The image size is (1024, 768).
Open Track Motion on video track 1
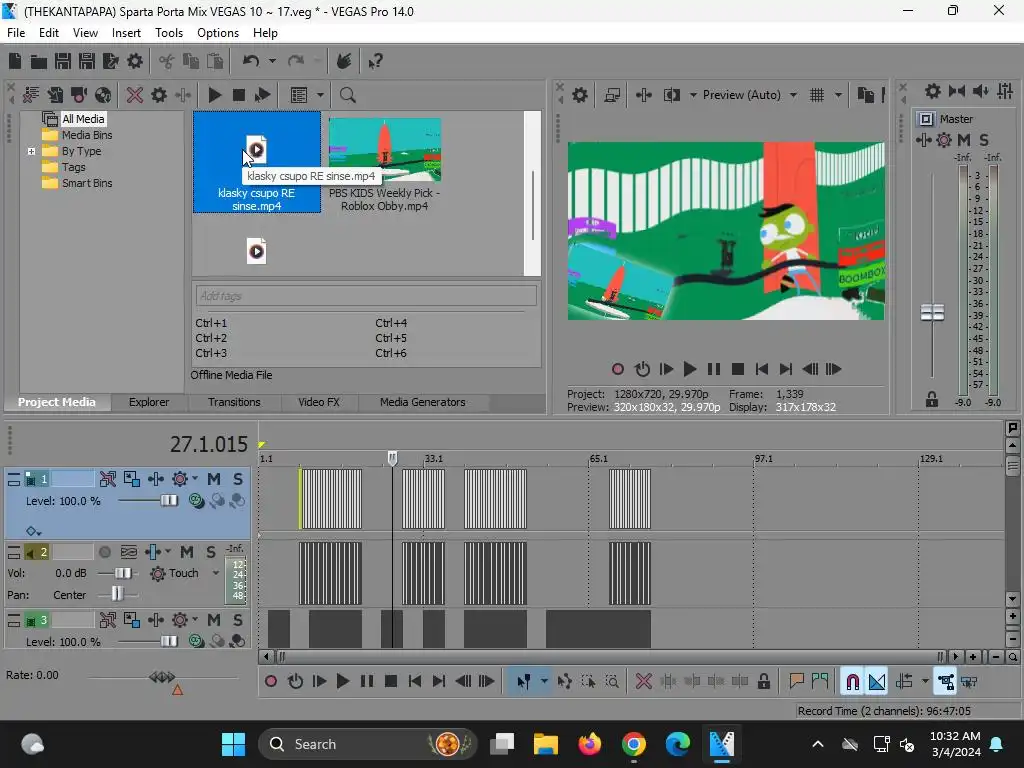131,479
